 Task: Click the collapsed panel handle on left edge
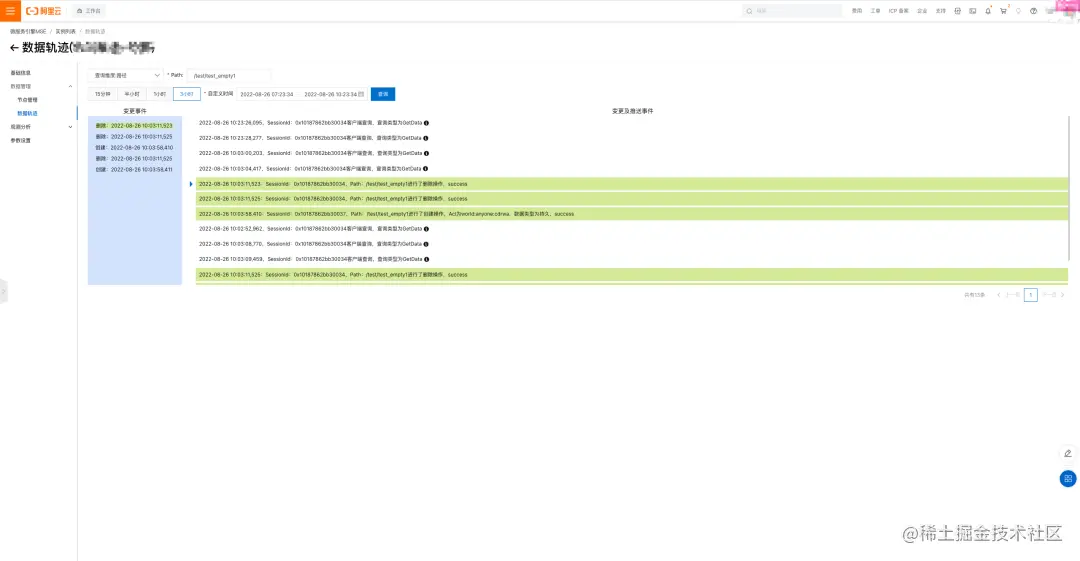pos(3,292)
